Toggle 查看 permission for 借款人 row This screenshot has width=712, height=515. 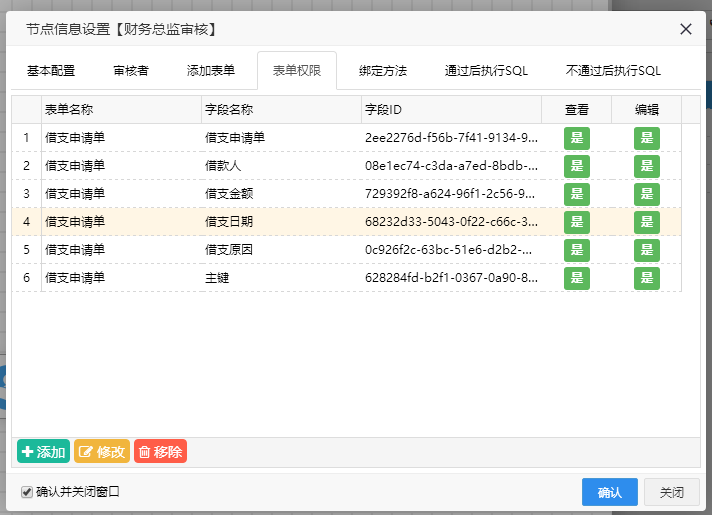tap(577, 166)
